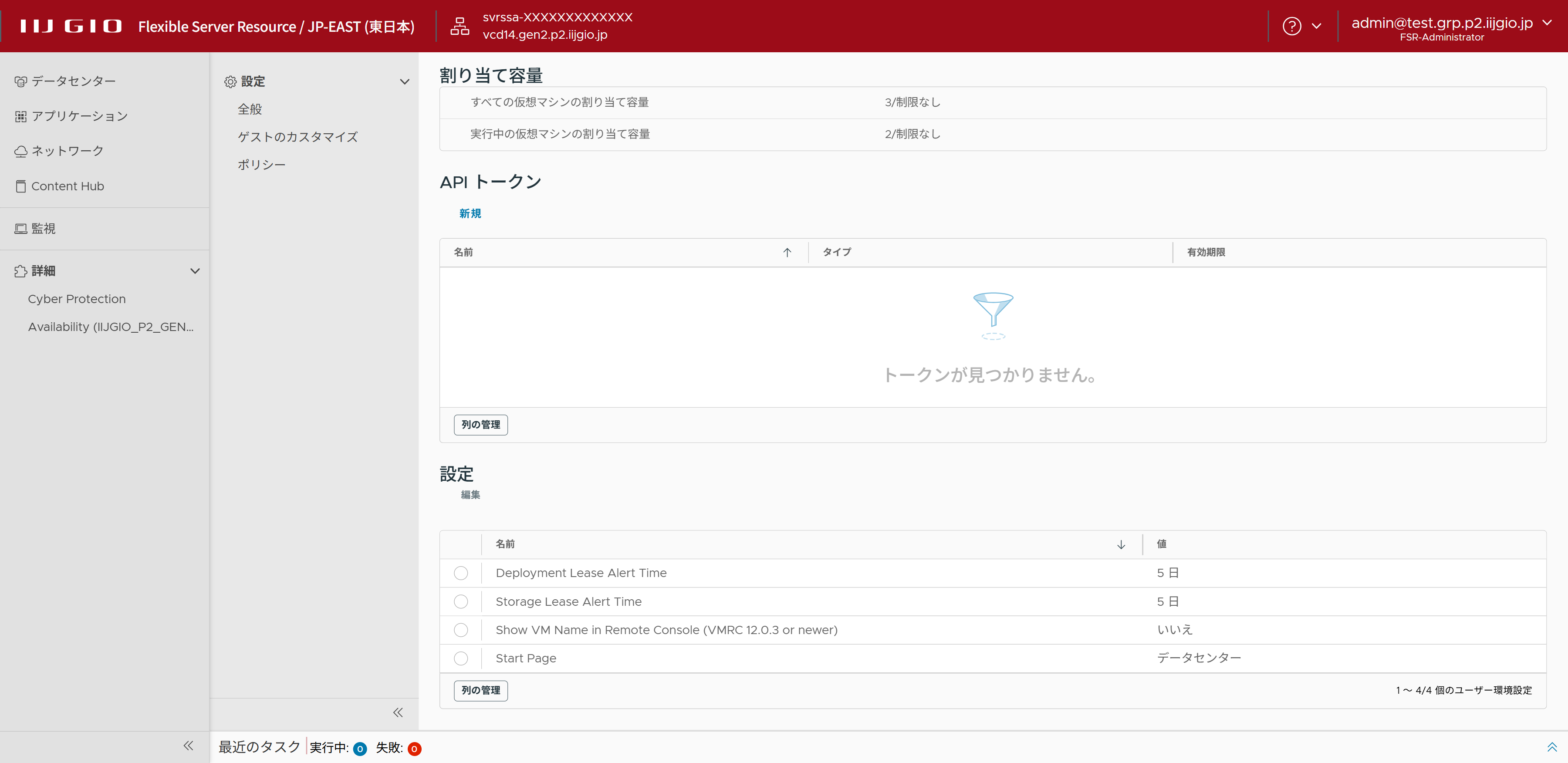Toggle descending sort arrow in settings table
Viewport: 1568px width, 763px height.
(x=1121, y=544)
